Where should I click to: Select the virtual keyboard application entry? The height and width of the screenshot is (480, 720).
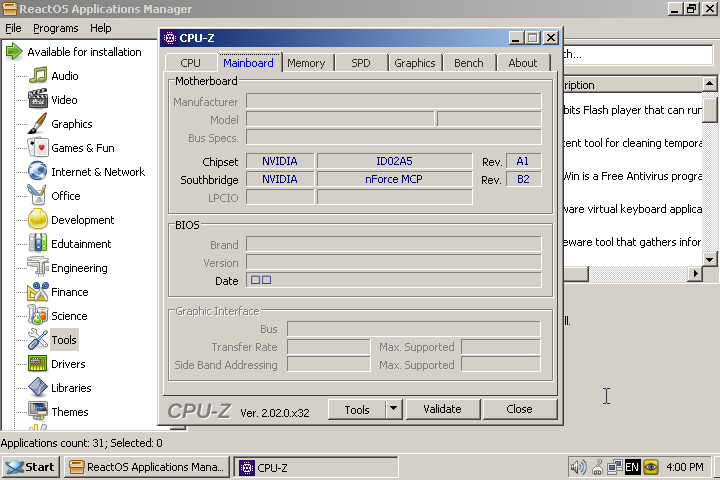tap(633, 209)
